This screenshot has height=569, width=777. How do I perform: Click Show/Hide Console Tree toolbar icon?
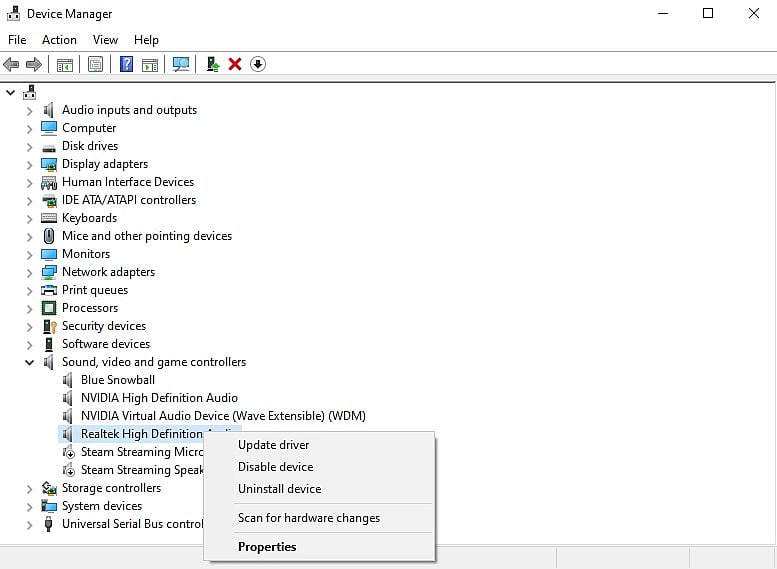coord(65,64)
